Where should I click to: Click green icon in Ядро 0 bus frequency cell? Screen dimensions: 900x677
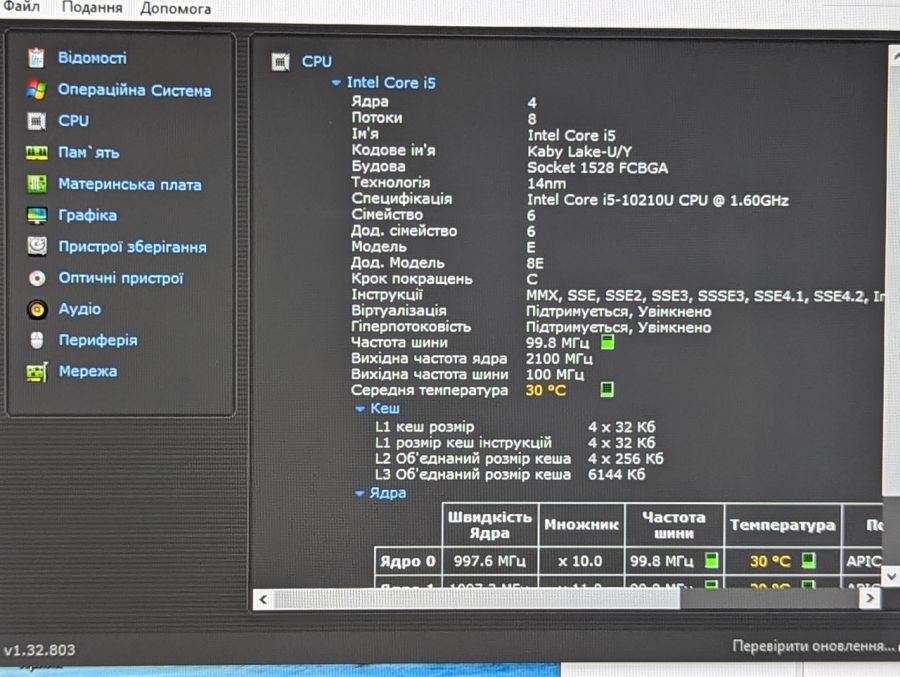711,560
